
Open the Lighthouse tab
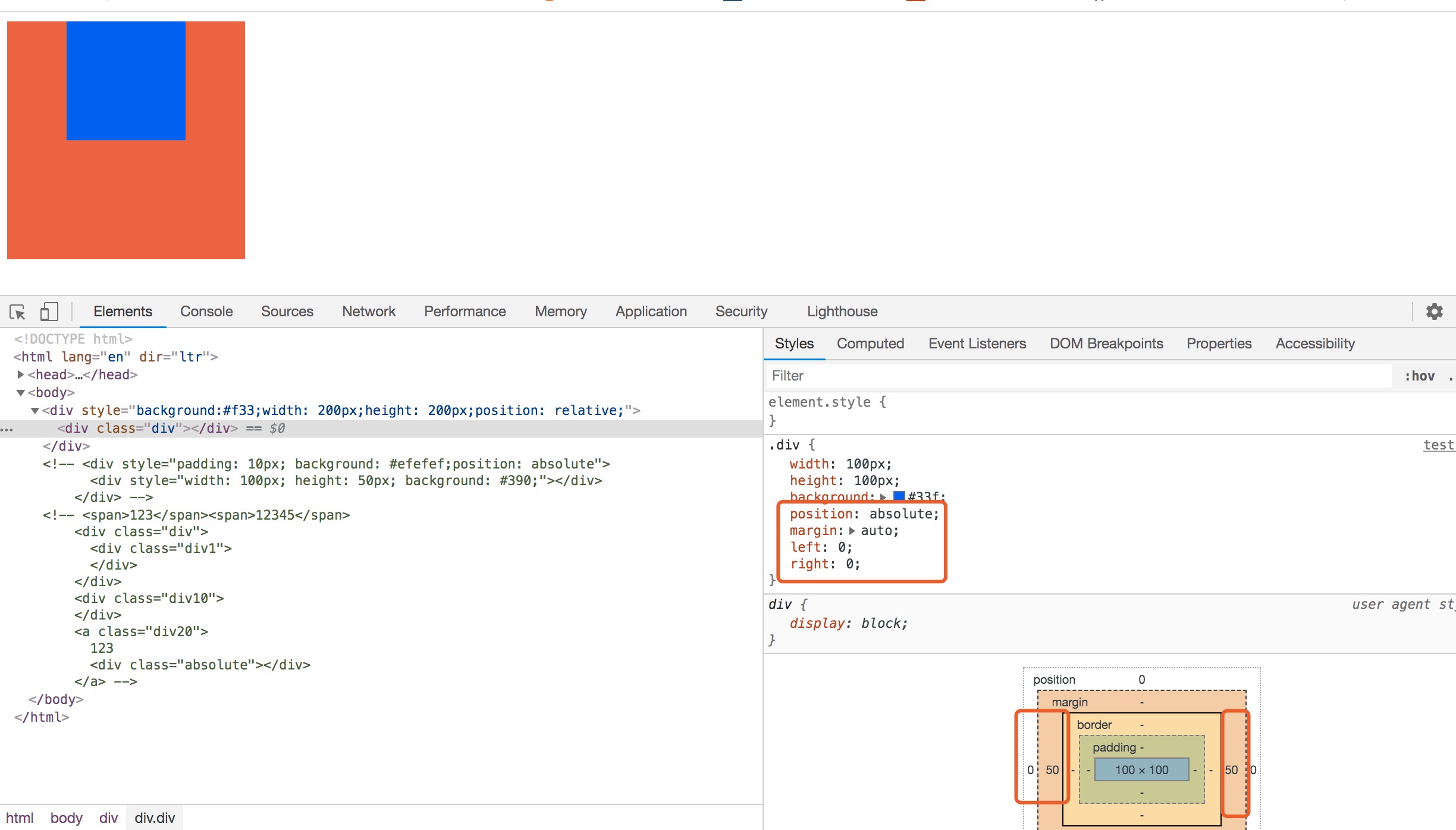pyautogui.click(x=842, y=312)
